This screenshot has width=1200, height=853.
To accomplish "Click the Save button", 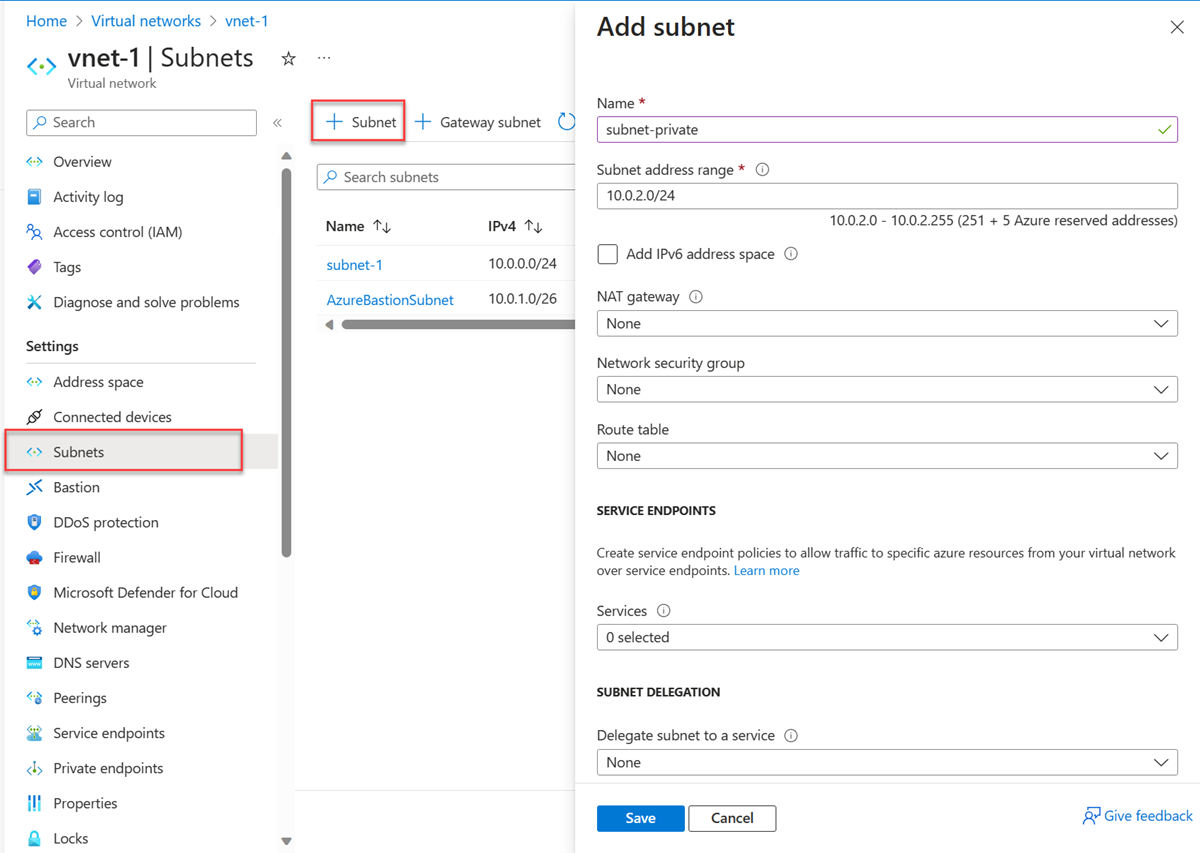I will click(640, 818).
